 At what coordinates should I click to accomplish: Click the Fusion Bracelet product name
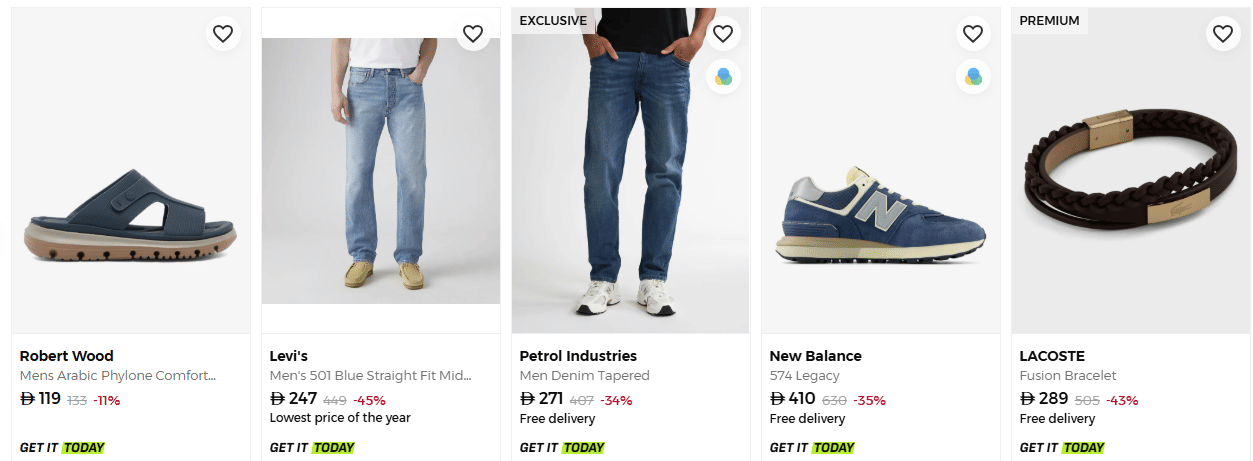(x=1068, y=376)
